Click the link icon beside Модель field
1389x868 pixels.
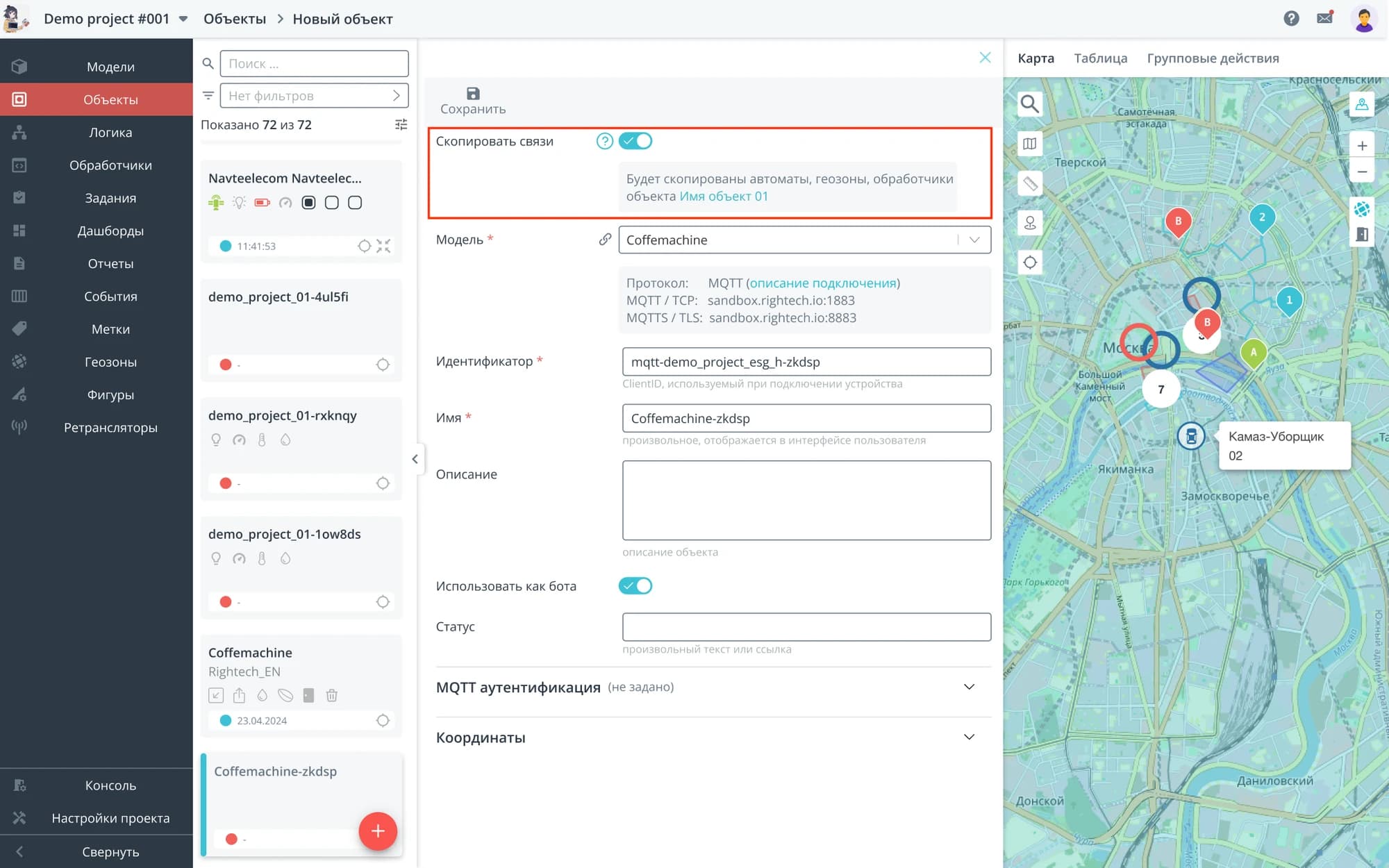pos(605,240)
